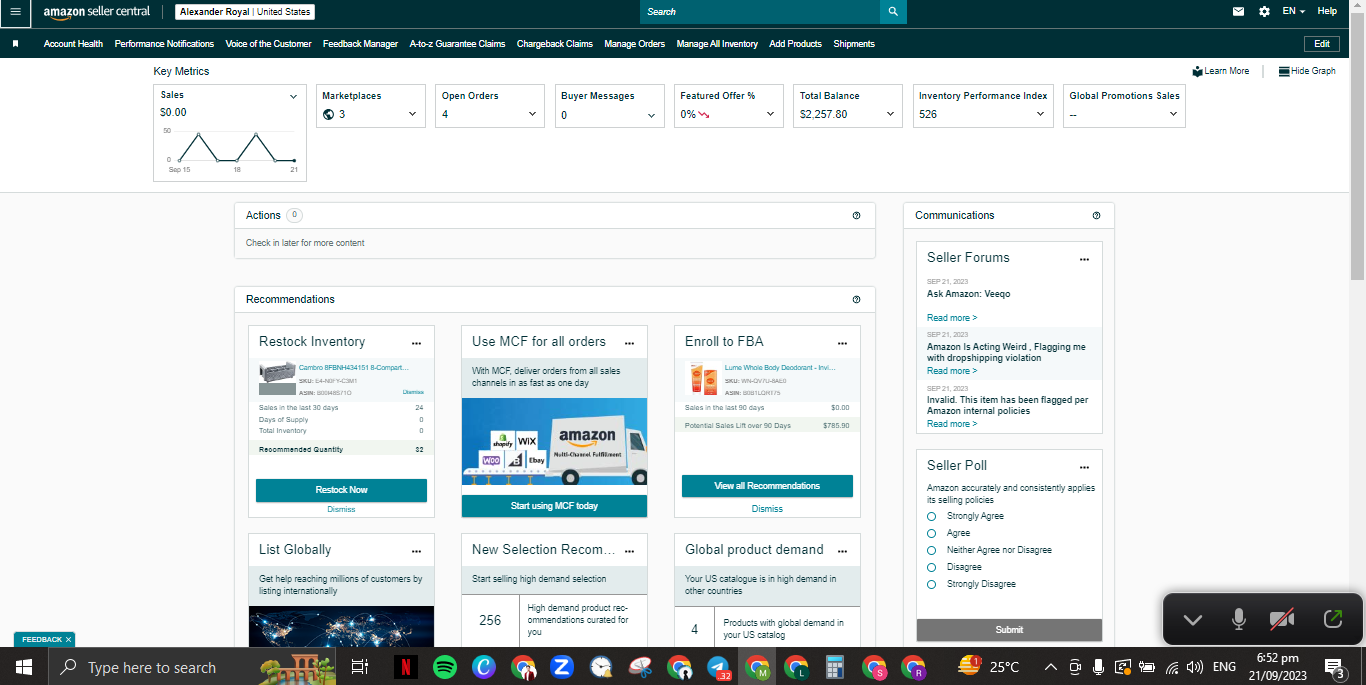
Task: Open Account Health menu item
Action: (x=73, y=44)
